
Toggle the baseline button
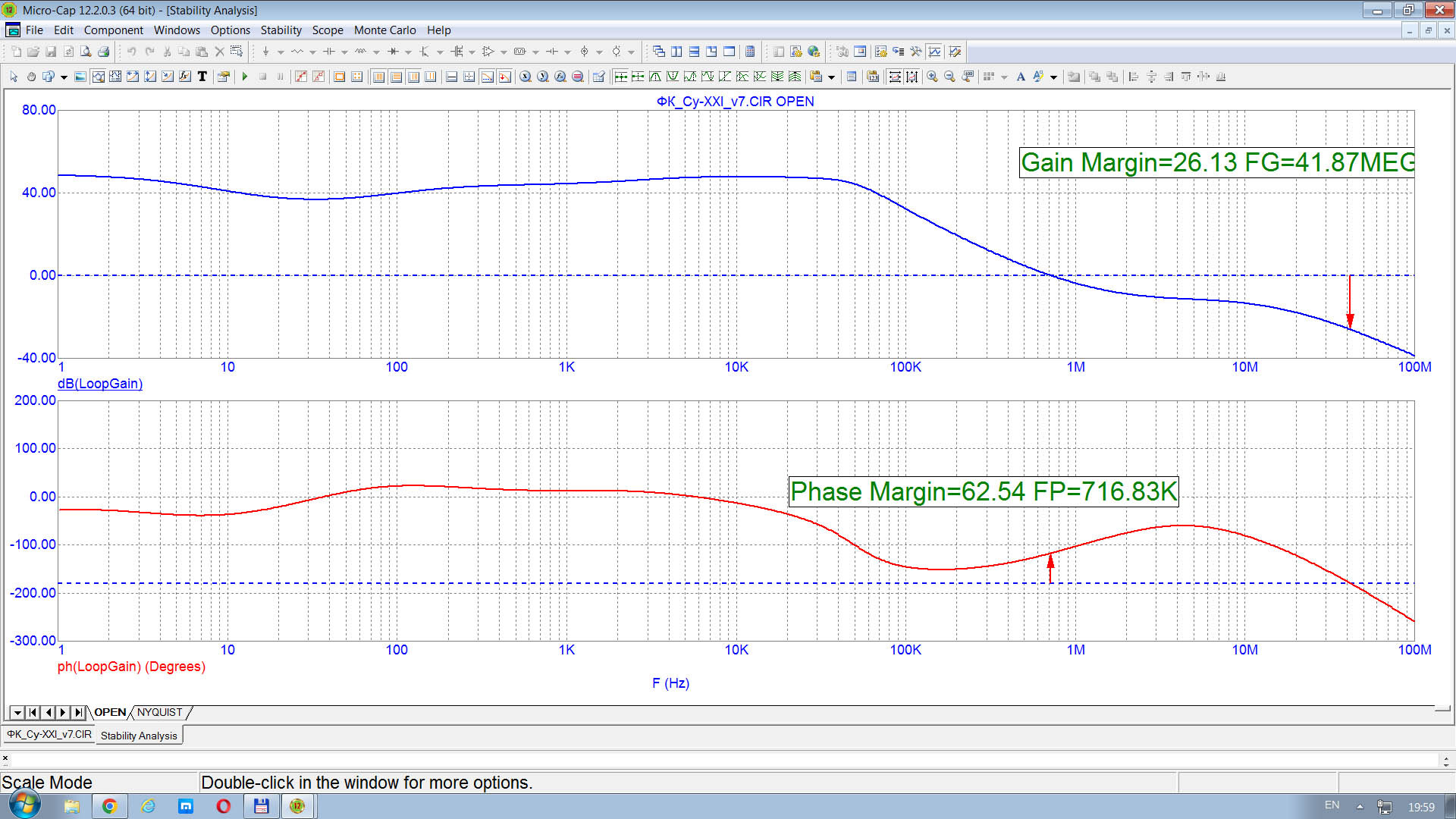[x=452, y=77]
